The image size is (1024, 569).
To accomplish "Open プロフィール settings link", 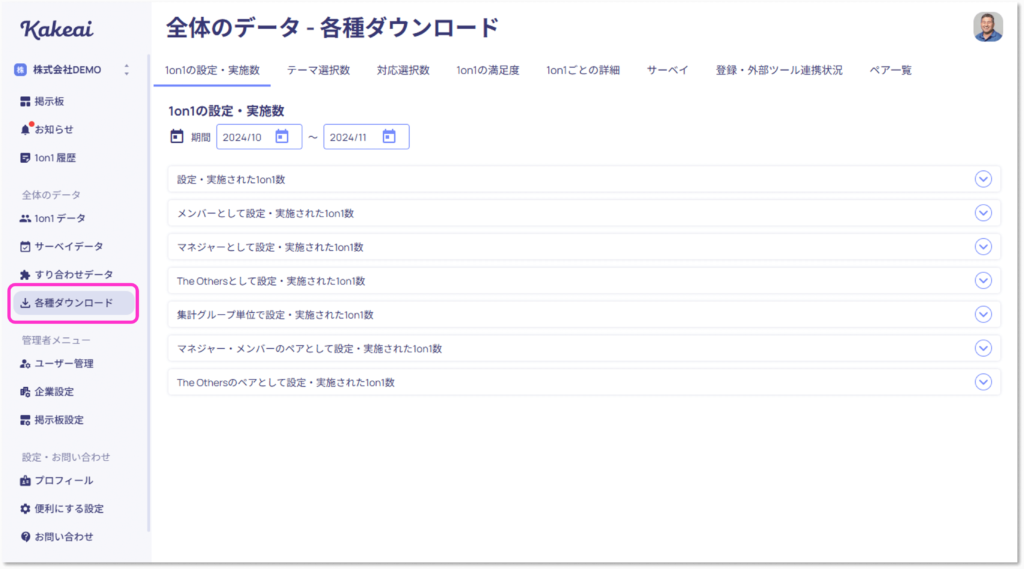I will point(64,480).
